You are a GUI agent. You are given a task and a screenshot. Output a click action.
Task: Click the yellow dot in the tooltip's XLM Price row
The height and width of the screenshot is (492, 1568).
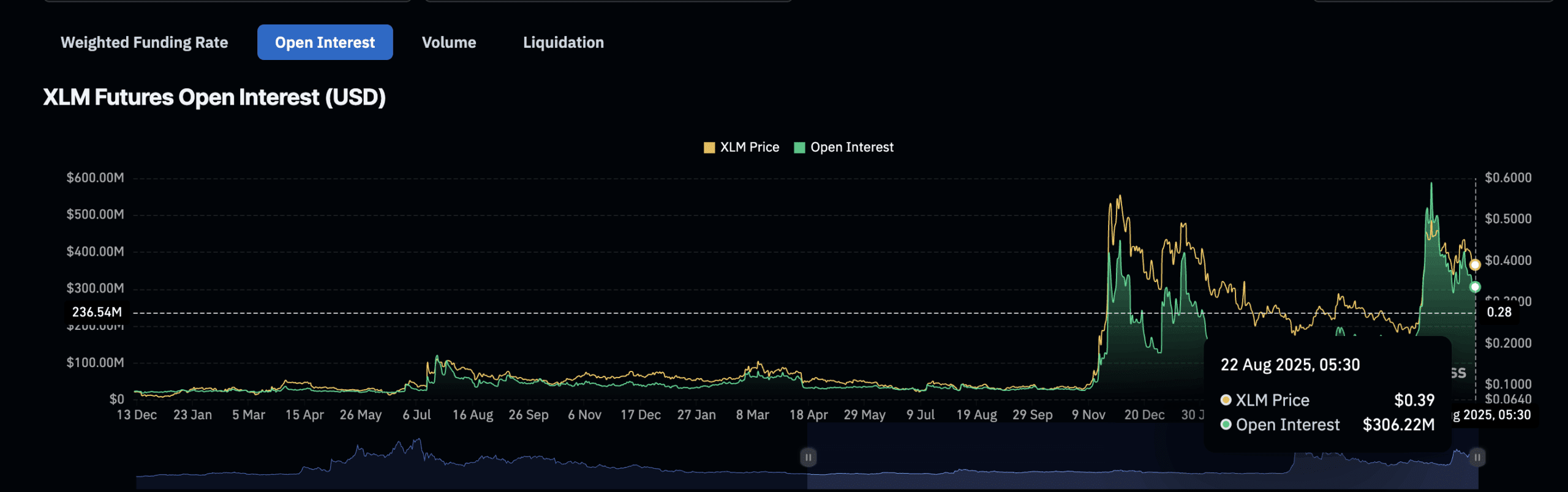click(1226, 400)
